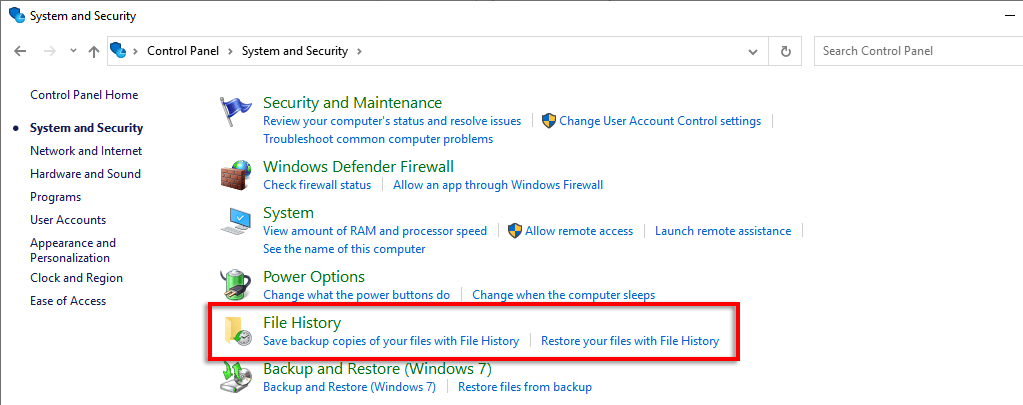Click the File History folder icon
This screenshot has width=1023, height=405.
(236, 332)
